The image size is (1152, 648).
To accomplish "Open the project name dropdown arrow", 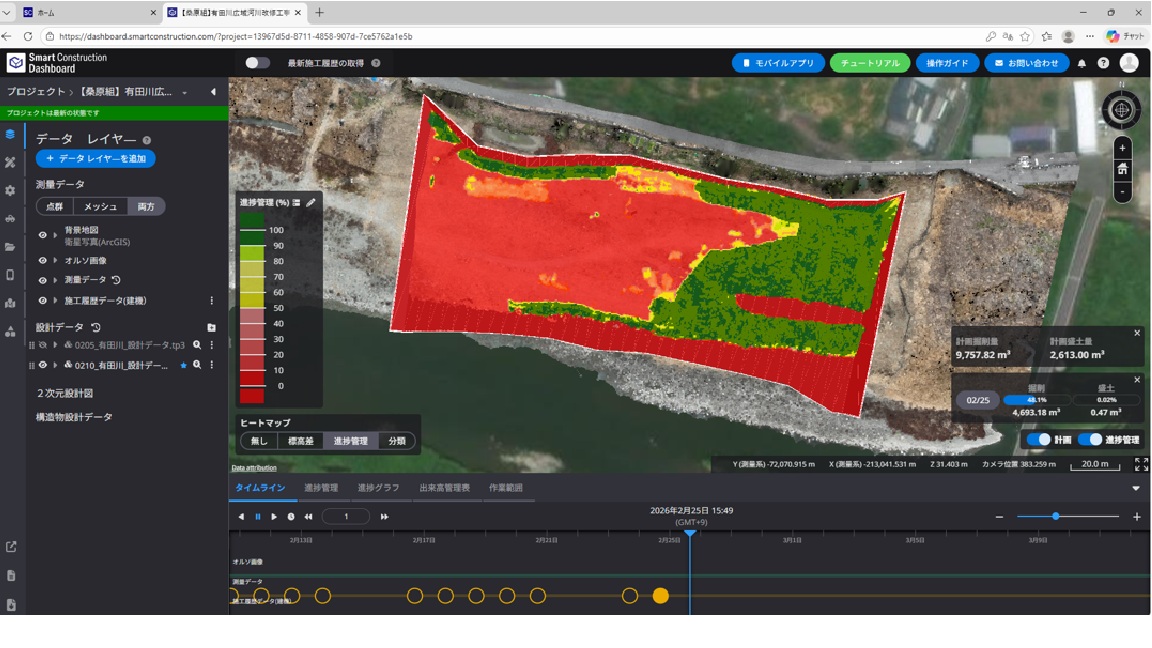I will (184, 93).
